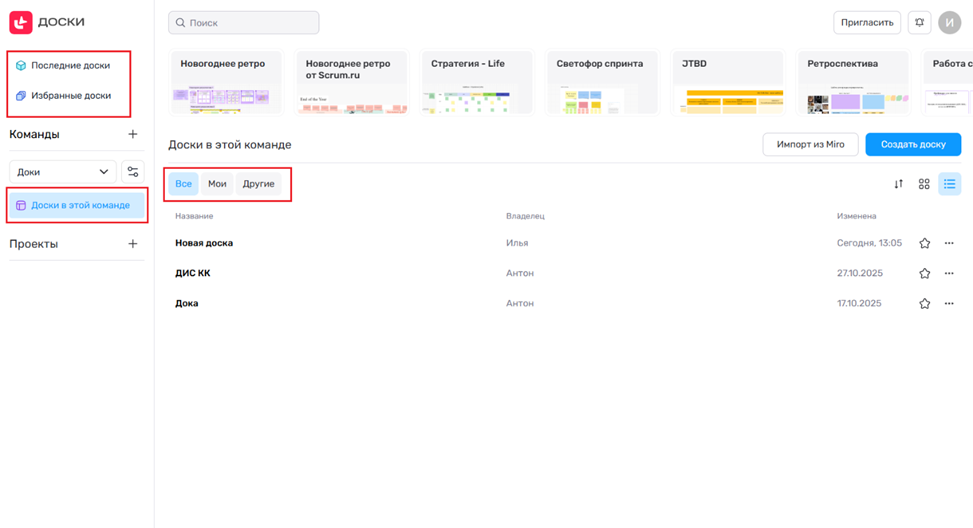Open Последние доски in sidebar
Viewport: 973px width, 528px height.
70,66
